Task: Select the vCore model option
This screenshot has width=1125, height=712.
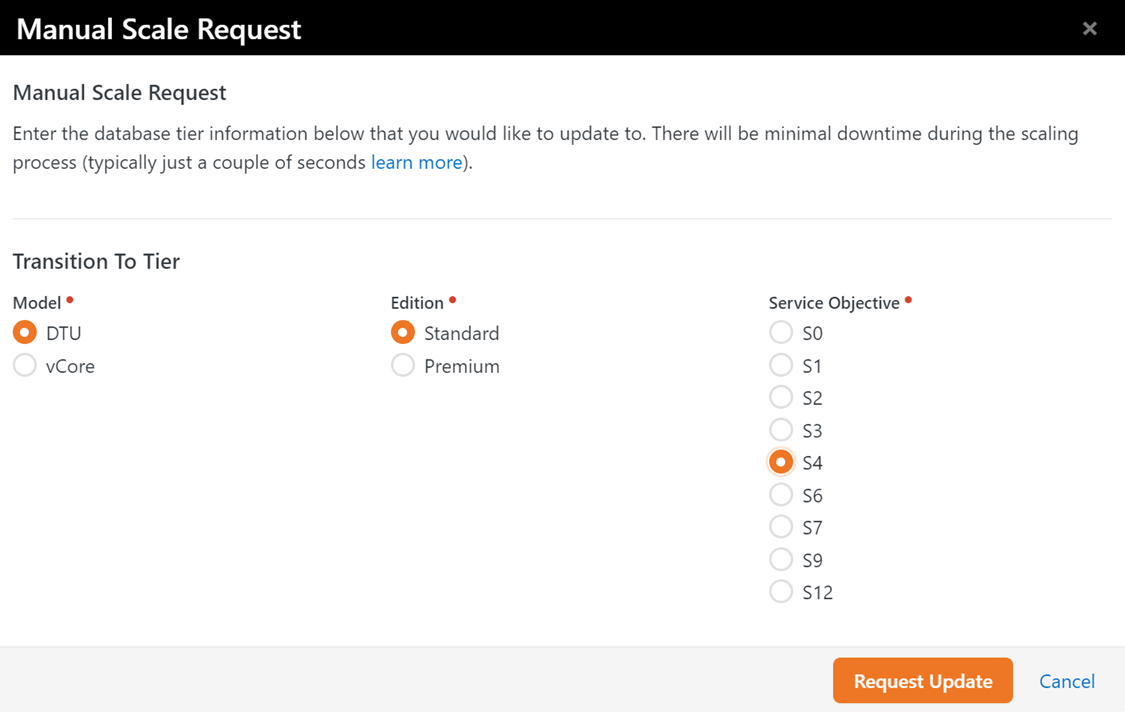Action: tap(25, 365)
